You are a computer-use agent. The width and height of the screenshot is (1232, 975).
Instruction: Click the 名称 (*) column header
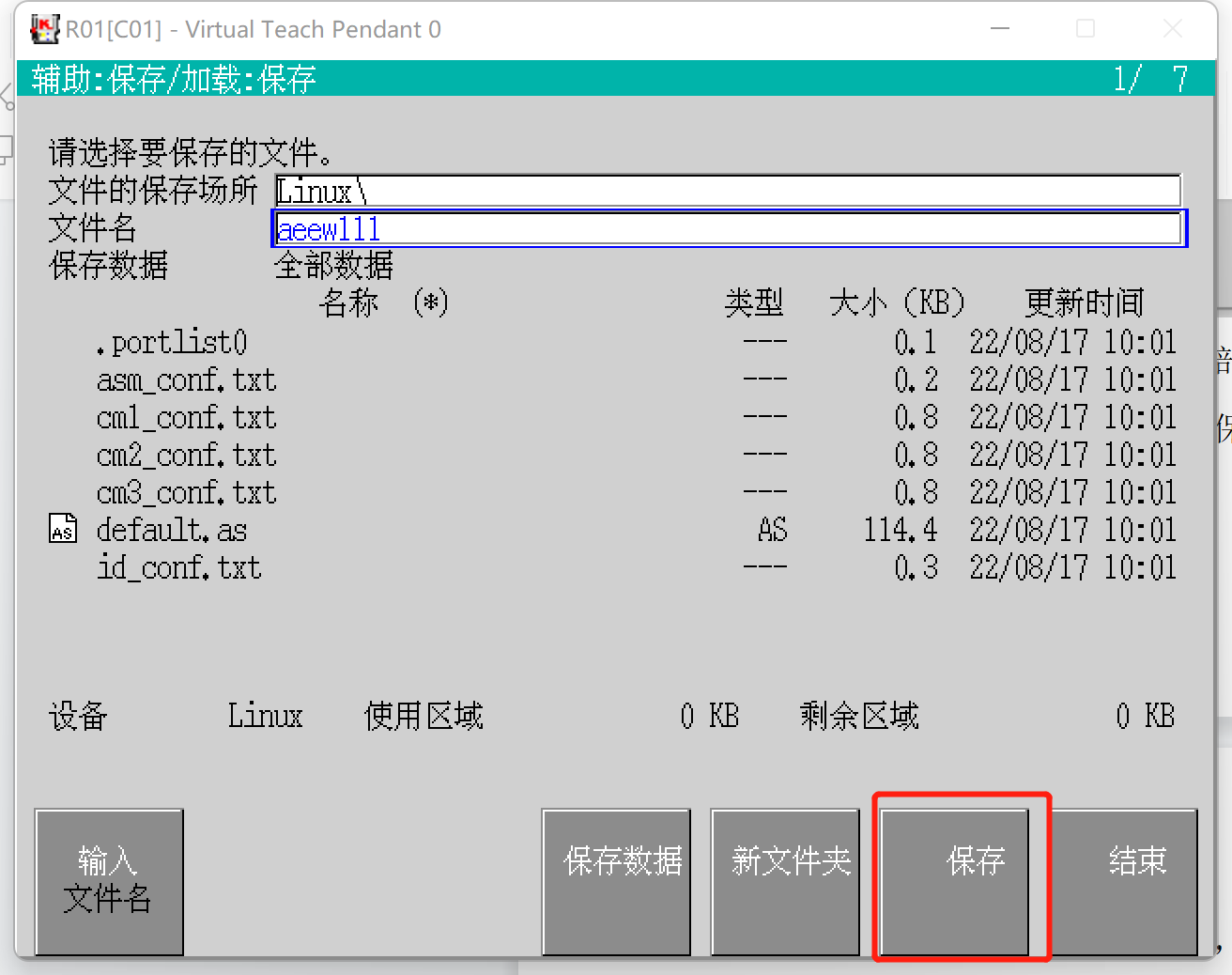click(x=383, y=302)
